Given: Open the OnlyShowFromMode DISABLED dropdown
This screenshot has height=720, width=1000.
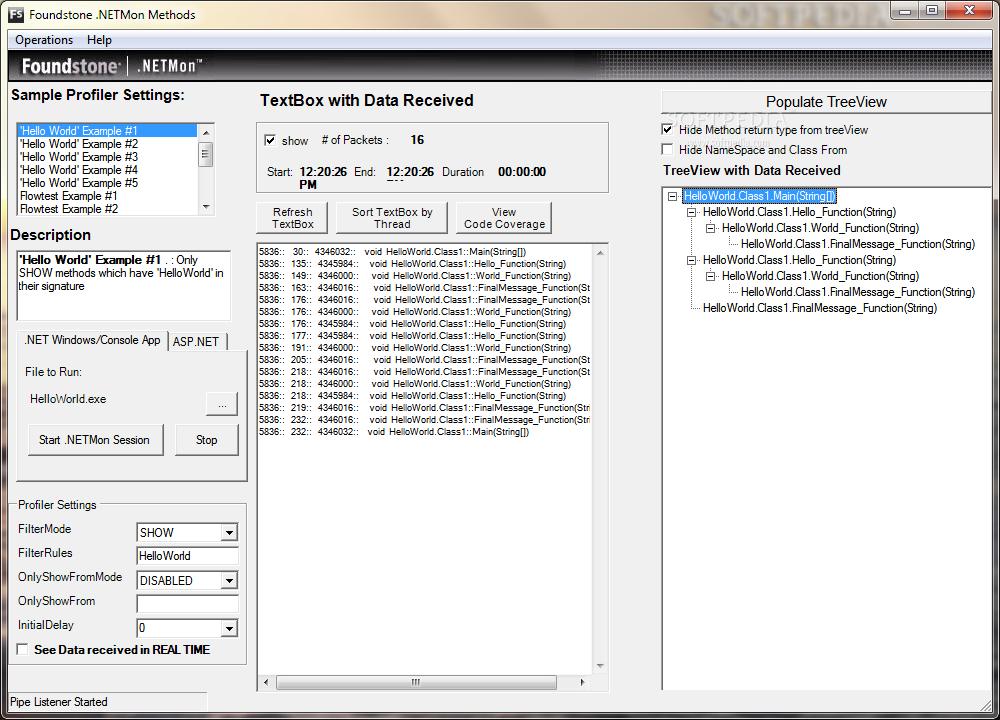Looking at the screenshot, I should [230, 580].
